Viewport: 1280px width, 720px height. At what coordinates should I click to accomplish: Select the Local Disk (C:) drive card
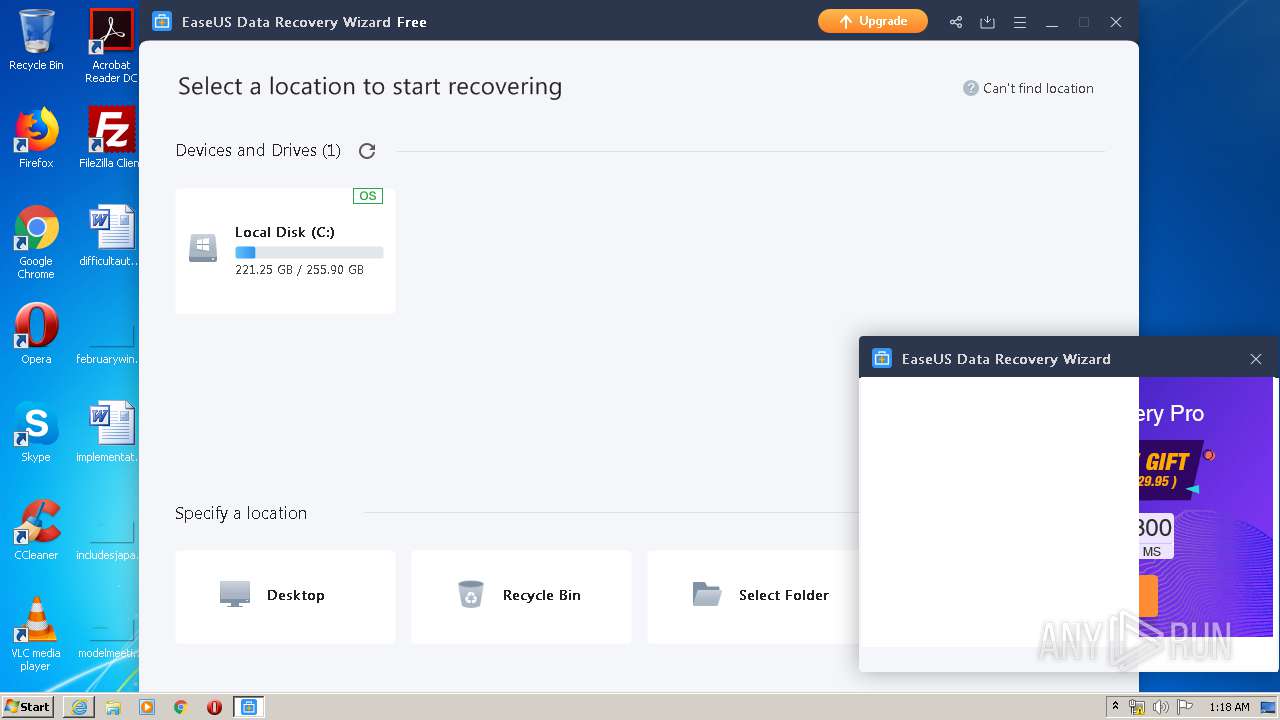(285, 250)
